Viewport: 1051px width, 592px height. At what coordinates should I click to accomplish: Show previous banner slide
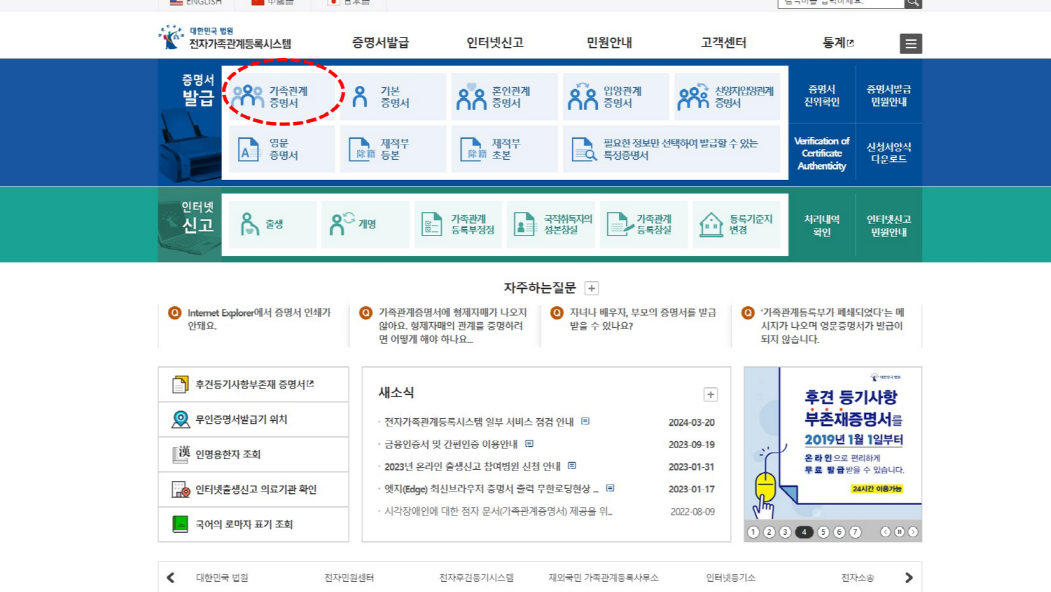pyautogui.click(x=885, y=532)
